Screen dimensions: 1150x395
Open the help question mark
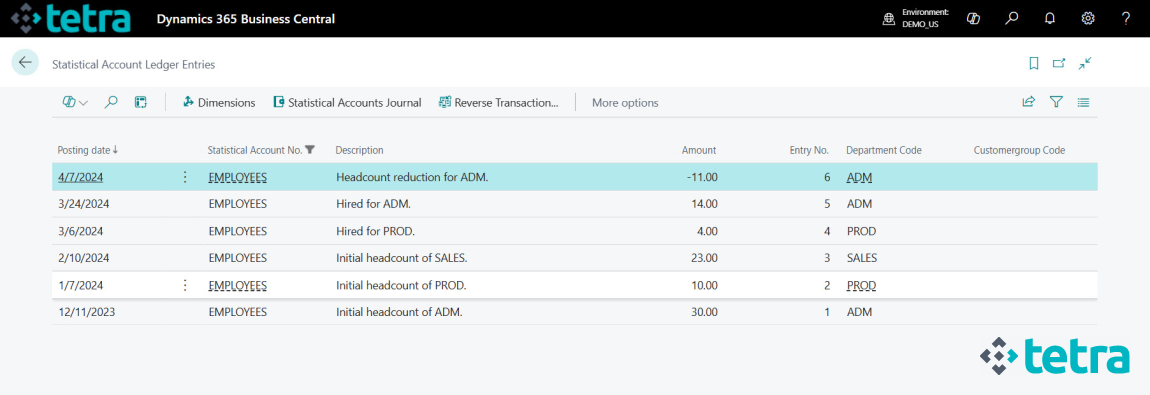tap(1126, 19)
